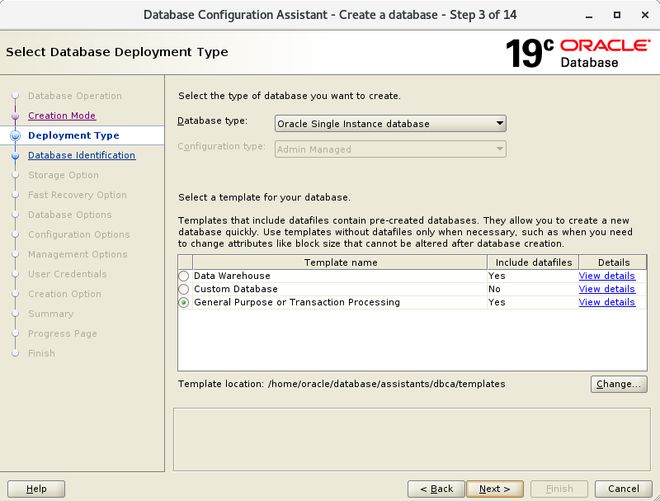Click the Database Identification step bullet icon
Viewport: 660px width, 501px height.
(x=15, y=155)
